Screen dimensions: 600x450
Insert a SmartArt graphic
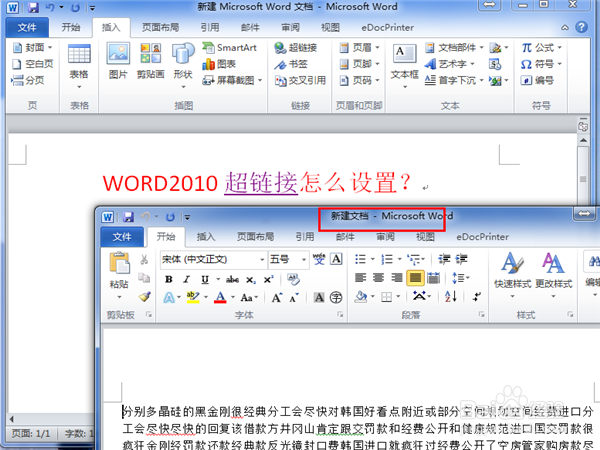230,47
